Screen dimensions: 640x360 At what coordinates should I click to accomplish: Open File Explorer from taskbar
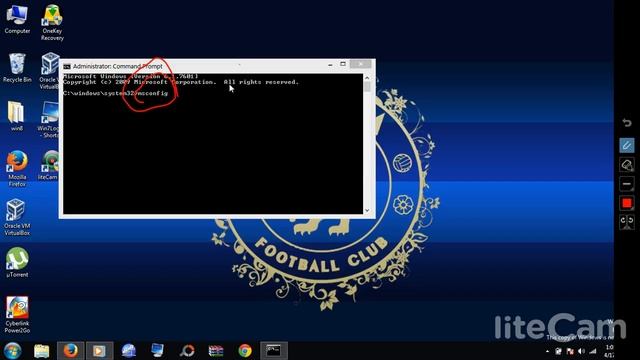point(42,351)
